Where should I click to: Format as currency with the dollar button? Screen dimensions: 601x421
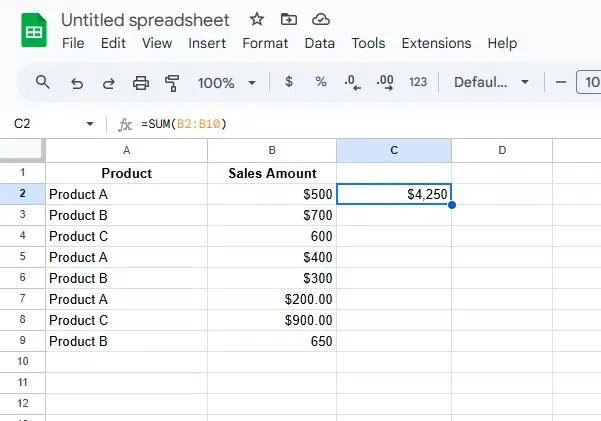(x=289, y=82)
